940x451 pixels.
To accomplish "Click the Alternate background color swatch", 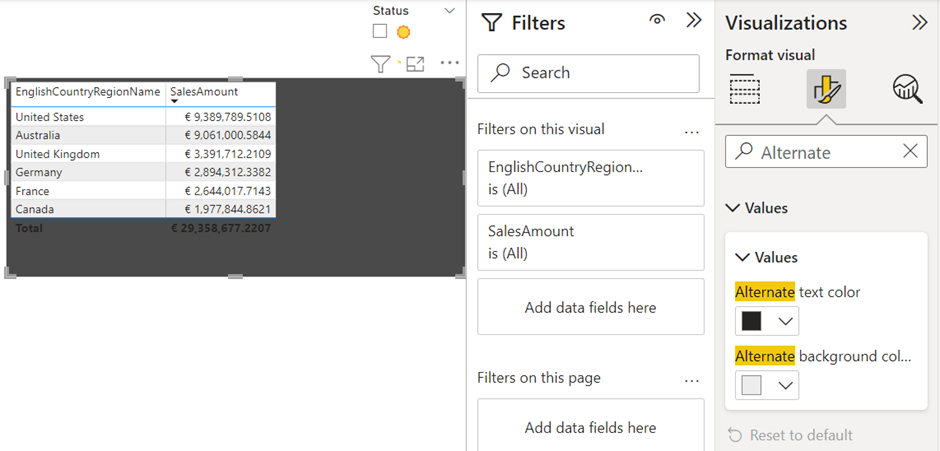I will [x=752, y=385].
